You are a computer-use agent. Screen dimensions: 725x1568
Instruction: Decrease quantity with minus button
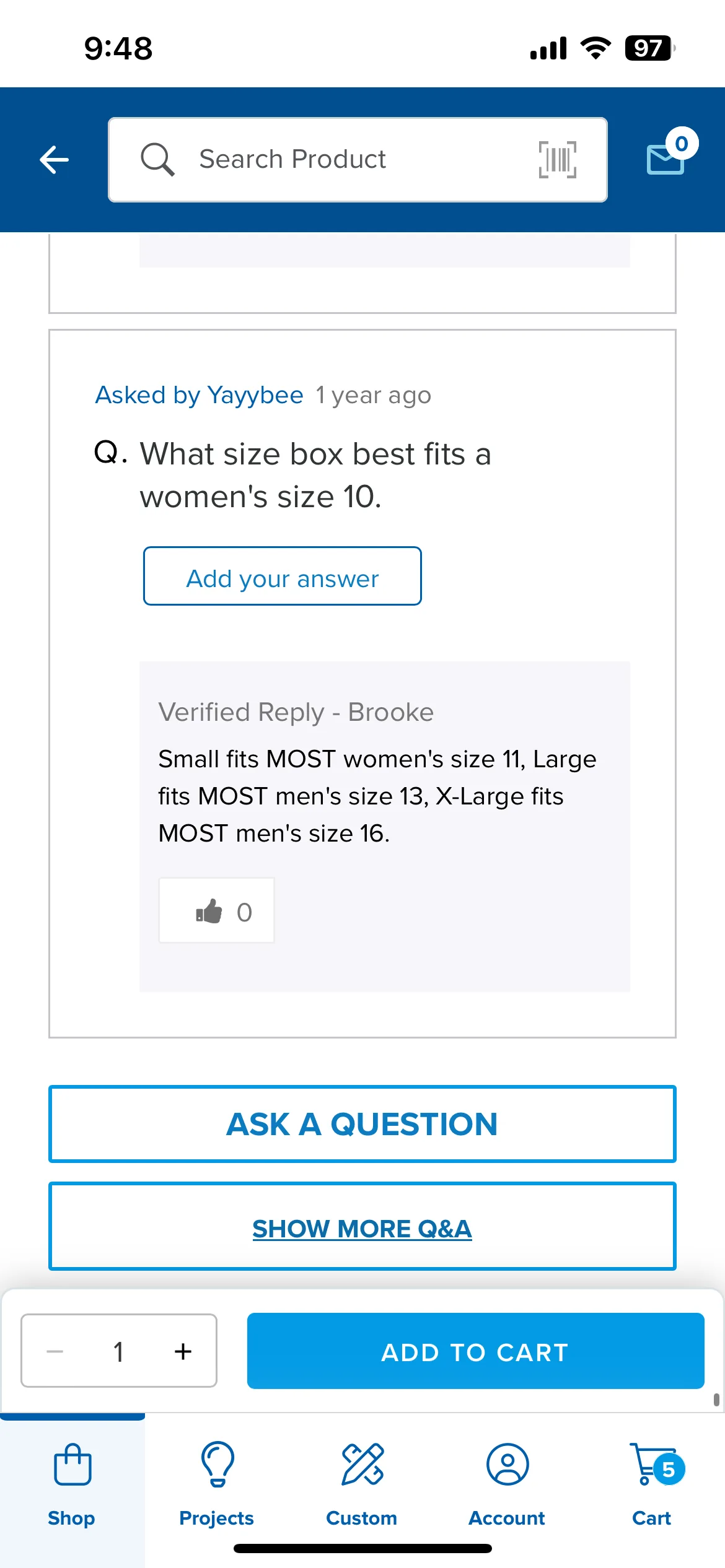coord(55,1351)
